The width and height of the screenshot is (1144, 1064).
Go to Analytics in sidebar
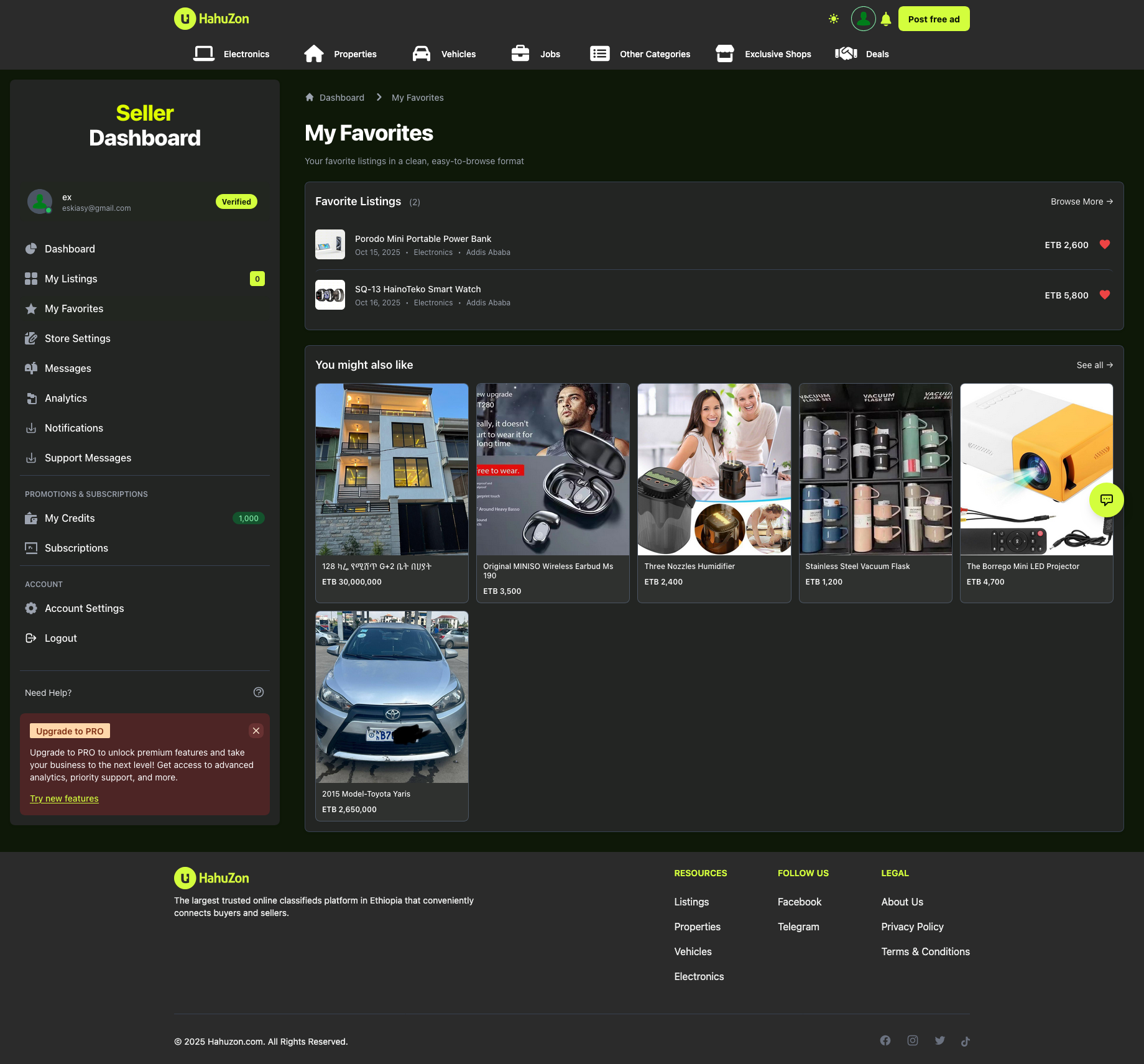pos(66,398)
